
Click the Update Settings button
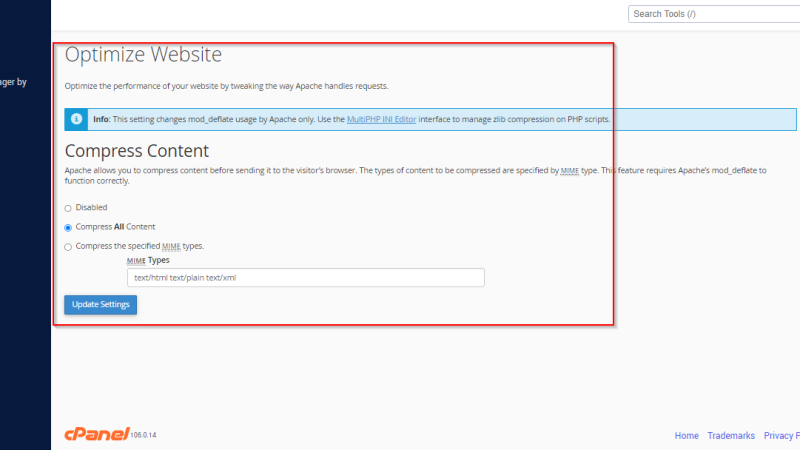coord(101,305)
